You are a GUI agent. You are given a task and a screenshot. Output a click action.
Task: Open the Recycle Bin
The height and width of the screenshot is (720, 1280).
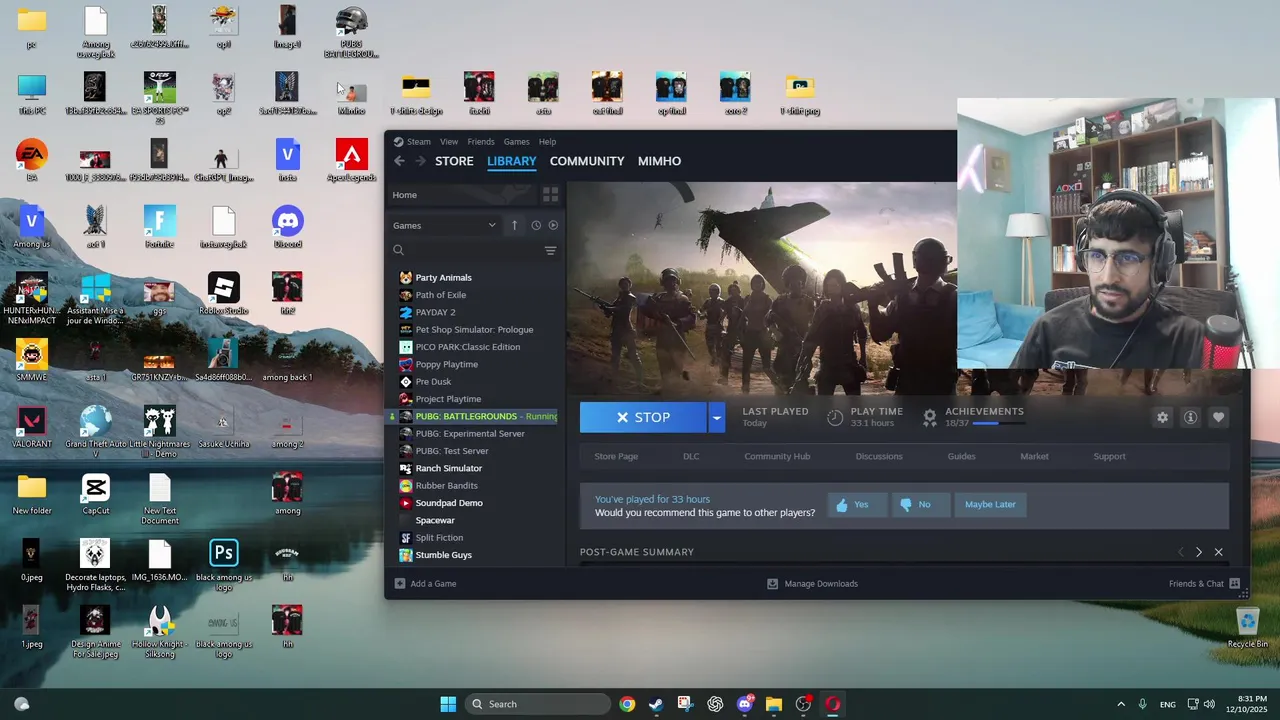1247,627
